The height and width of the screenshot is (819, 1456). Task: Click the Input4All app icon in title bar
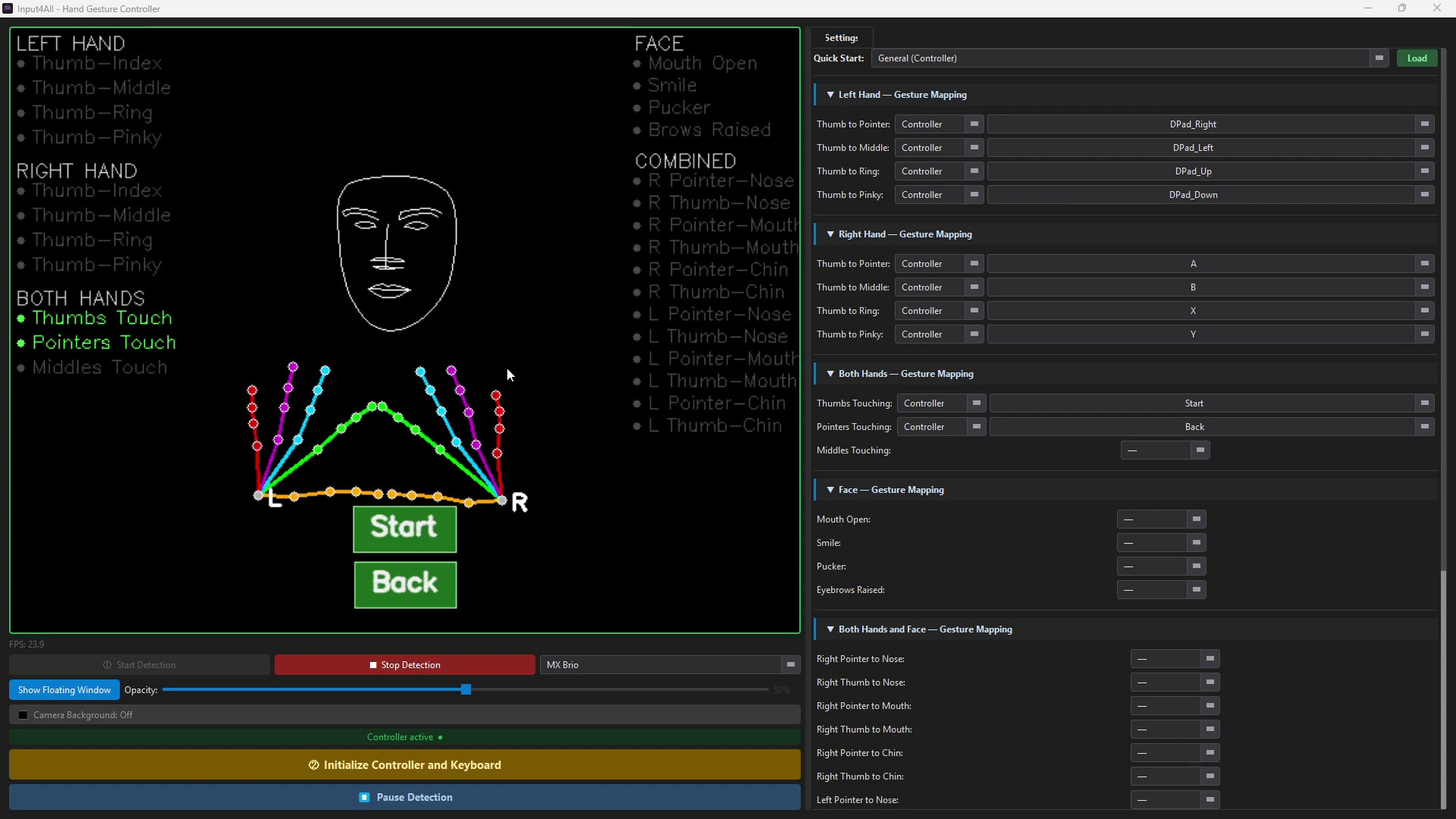pyautogui.click(x=8, y=8)
